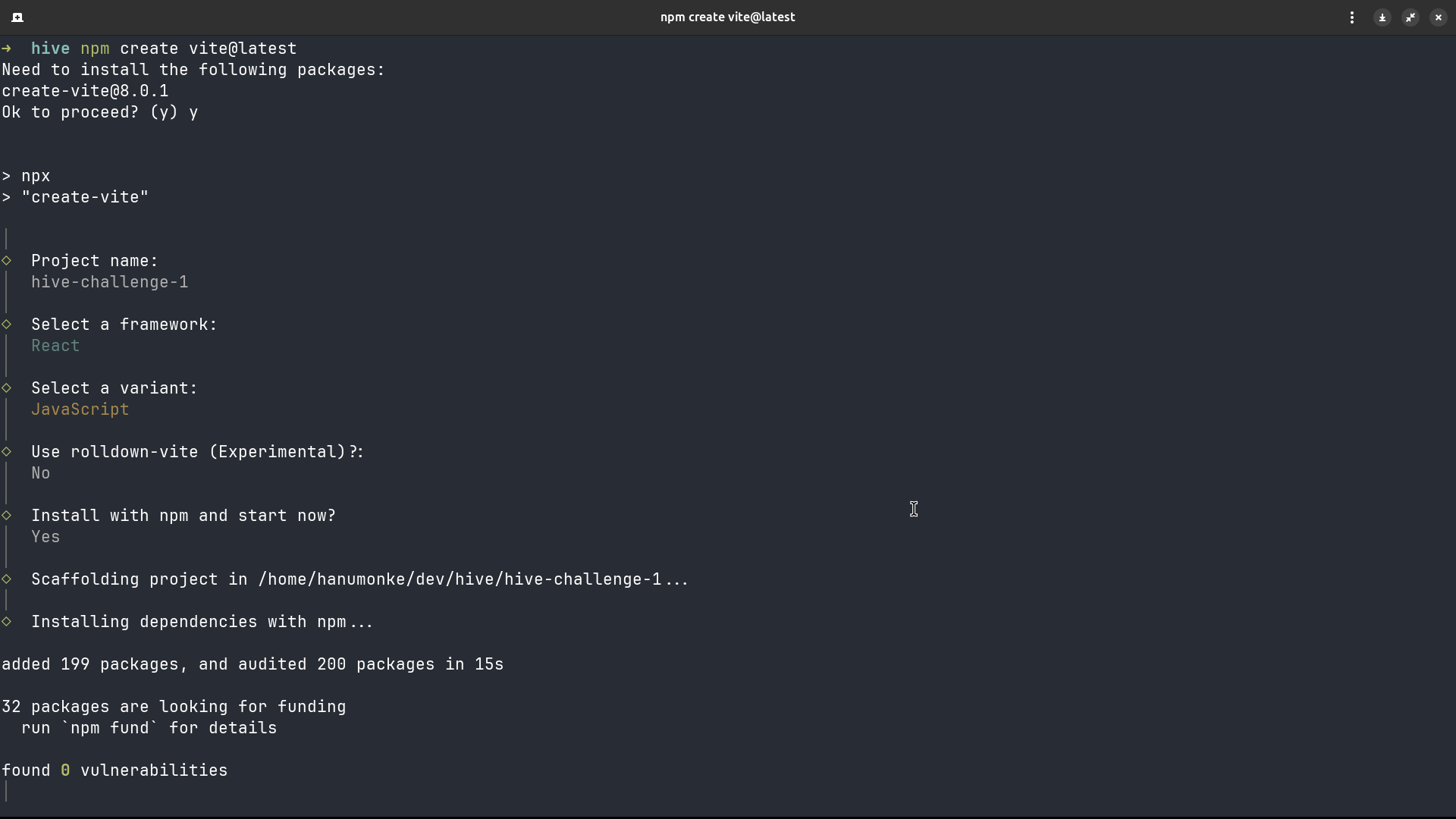Image resolution: width=1456 pixels, height=819 pixels.
Task: Click the window title 'npm create vite@latest'
Action: (x=727, y=17)
